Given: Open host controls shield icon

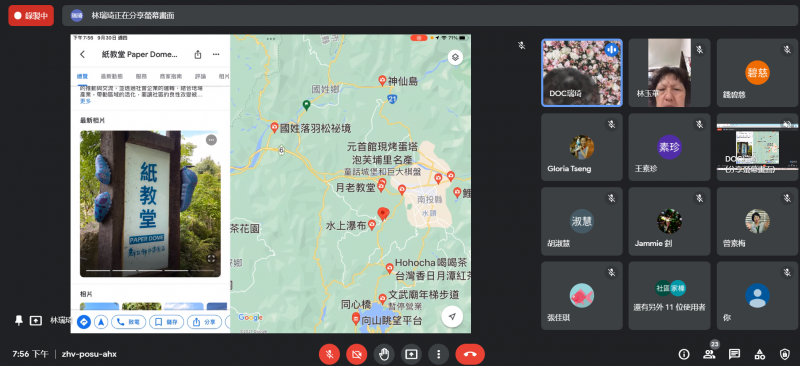Looking at the screenshot, I should tap(785, 354).
